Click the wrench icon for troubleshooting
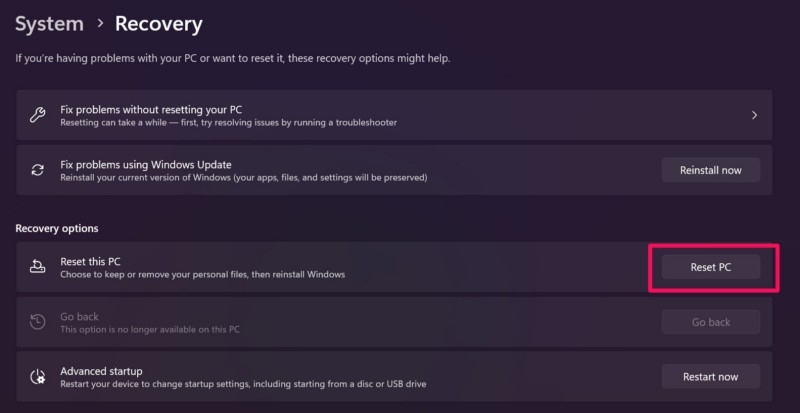The width and height of the screenshot is (800, 413). (x=38, y=115)
